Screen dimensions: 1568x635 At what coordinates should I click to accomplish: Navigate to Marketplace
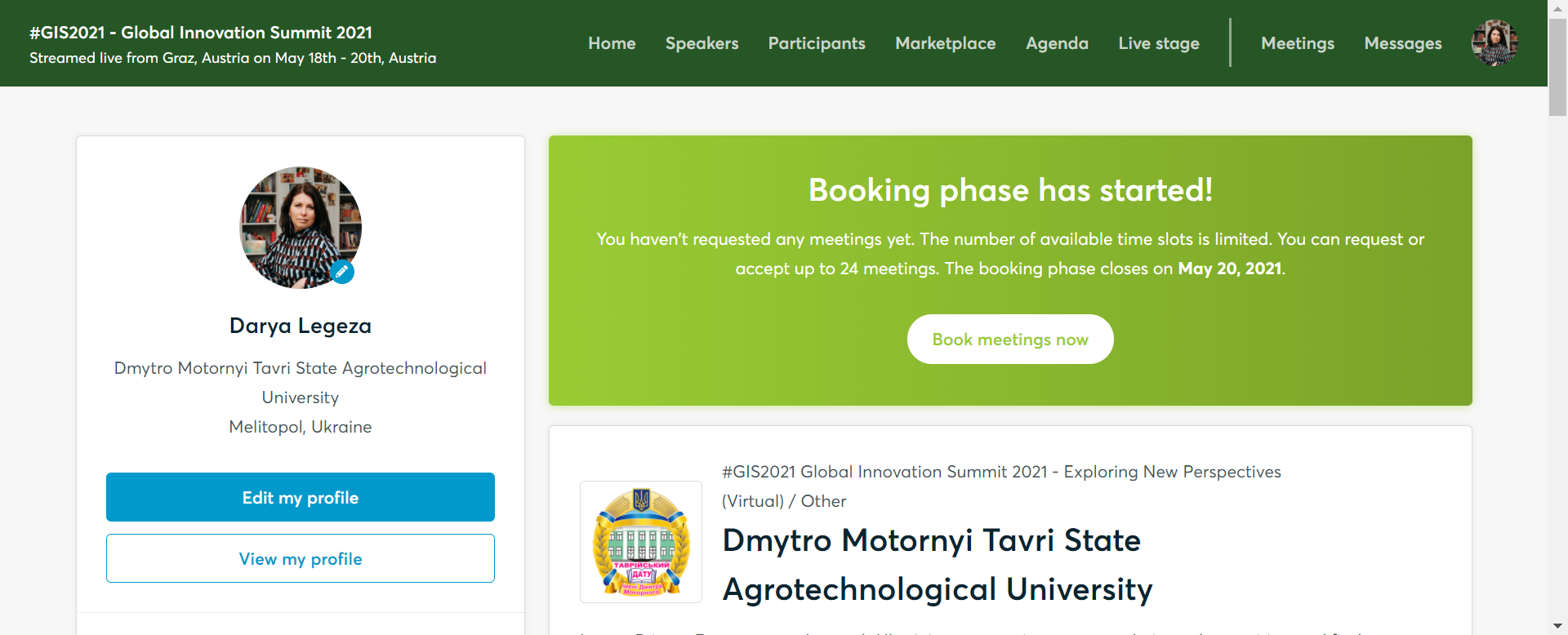(945, 43)
